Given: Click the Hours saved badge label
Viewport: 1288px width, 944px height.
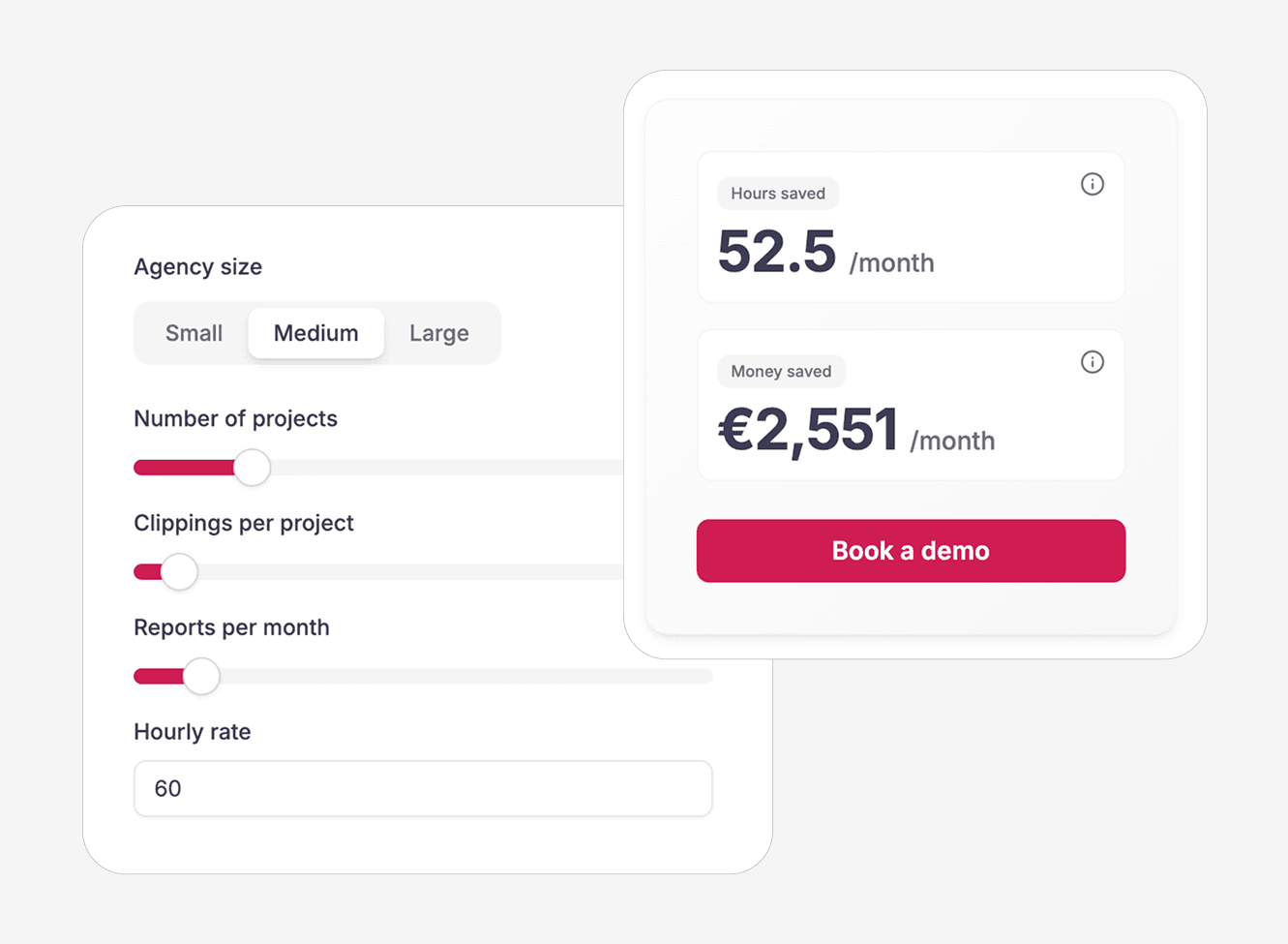Looking at the screenshot, I should [x=777, y=193].
